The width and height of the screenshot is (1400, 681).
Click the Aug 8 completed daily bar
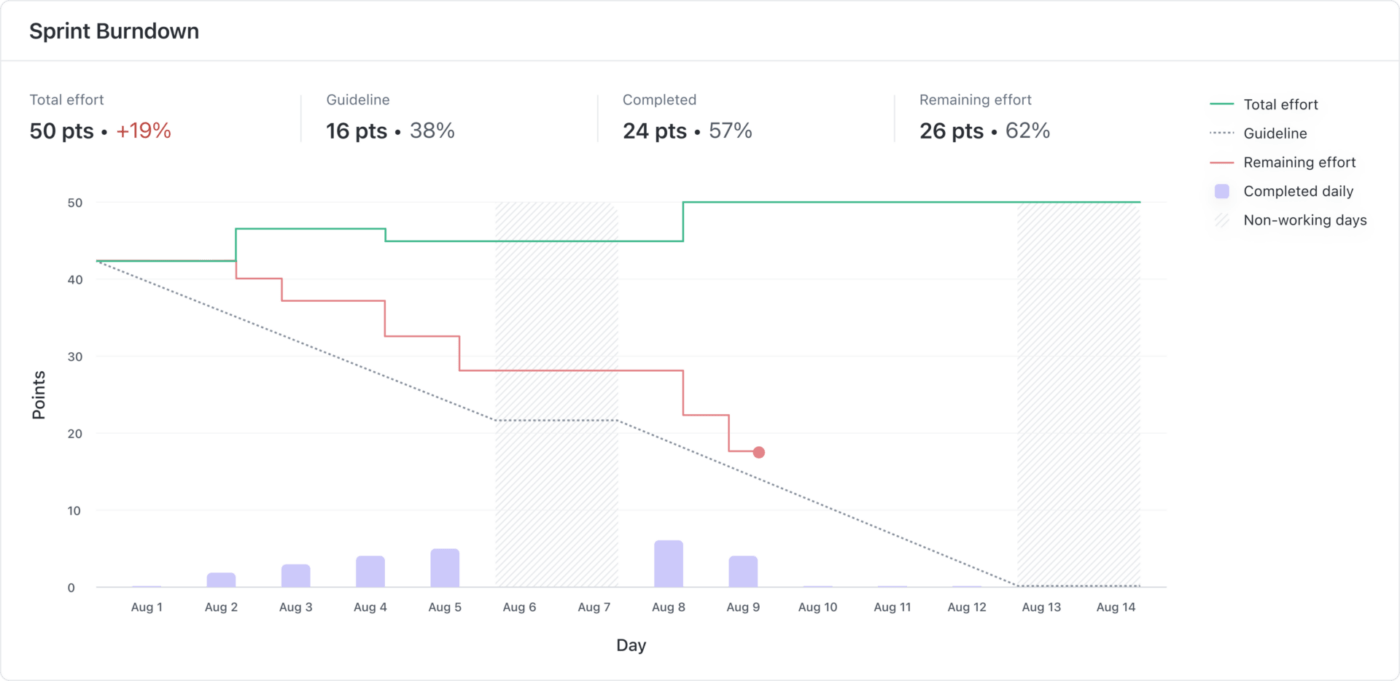click(x=669, y=564)
